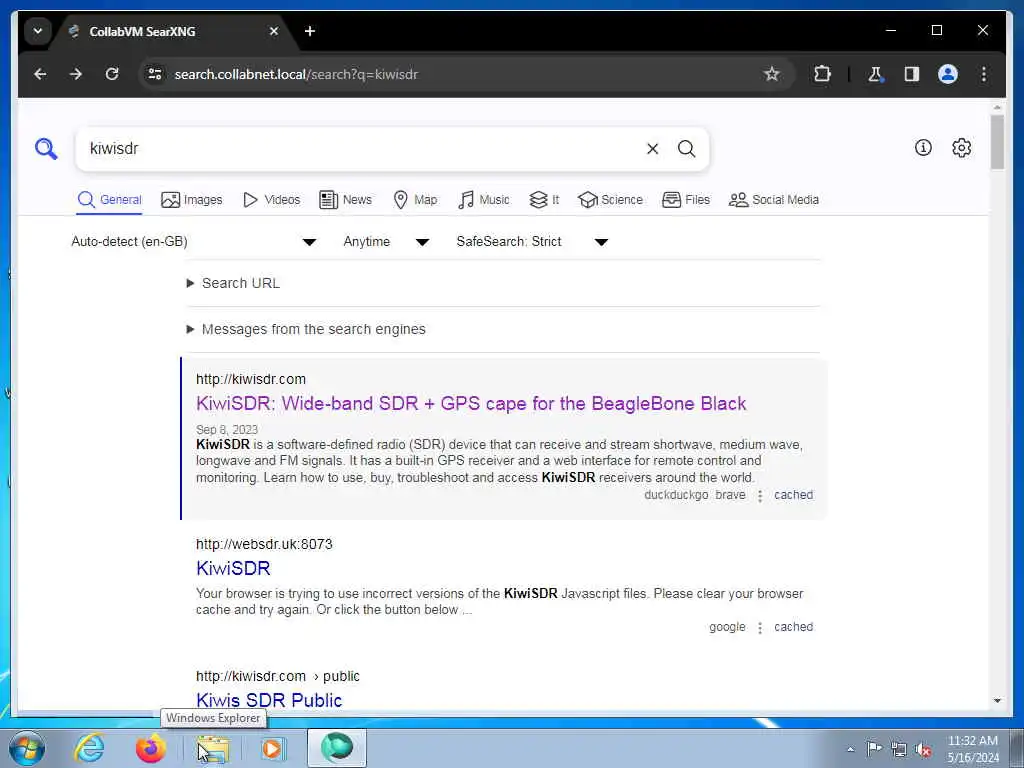Image resolution: width=1024 pixels, height=768 pixels.
Task: Go back to the previous page
Action: click(40, 74)
